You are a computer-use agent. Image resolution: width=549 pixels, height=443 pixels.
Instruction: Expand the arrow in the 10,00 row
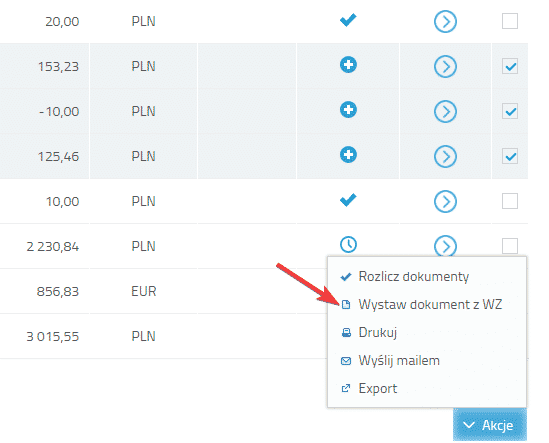[x=445, y=202]
